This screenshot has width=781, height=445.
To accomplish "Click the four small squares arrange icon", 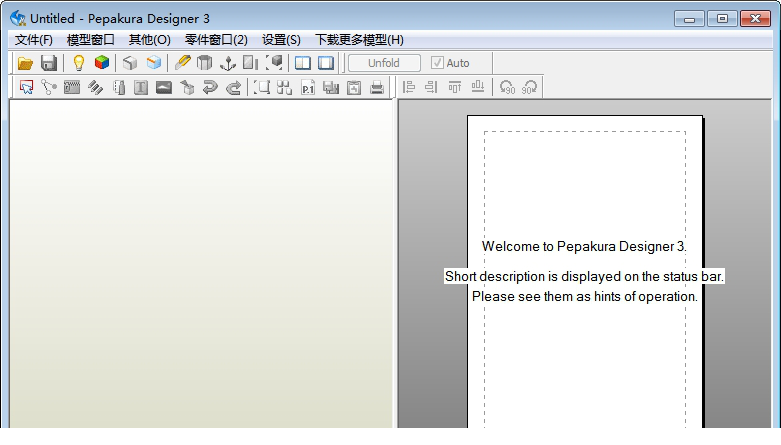I will 284,87.
